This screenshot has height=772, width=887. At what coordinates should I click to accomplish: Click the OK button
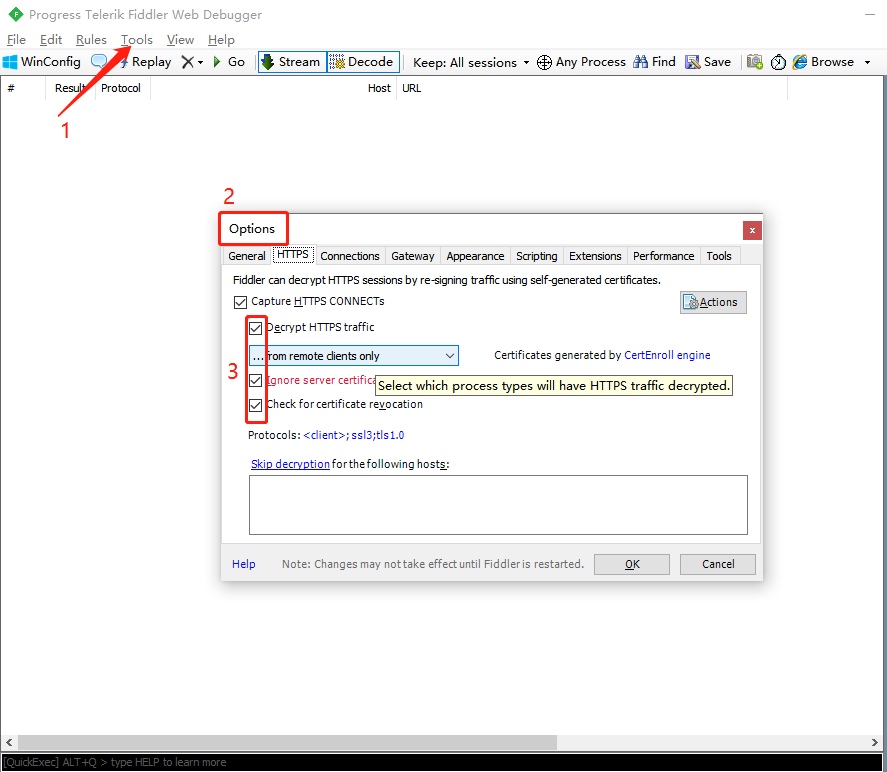[x=632, y=564]
